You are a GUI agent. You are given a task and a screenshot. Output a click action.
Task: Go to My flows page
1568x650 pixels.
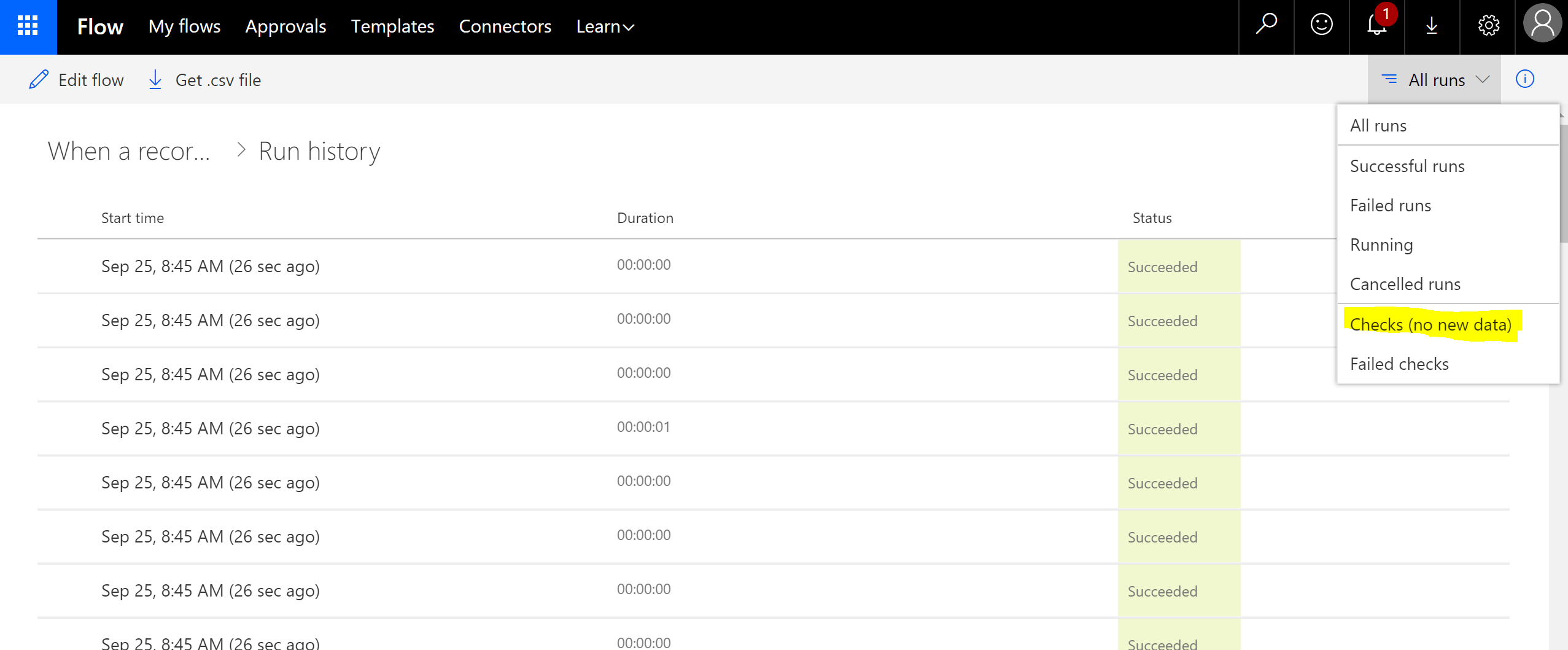click(184, 26)
